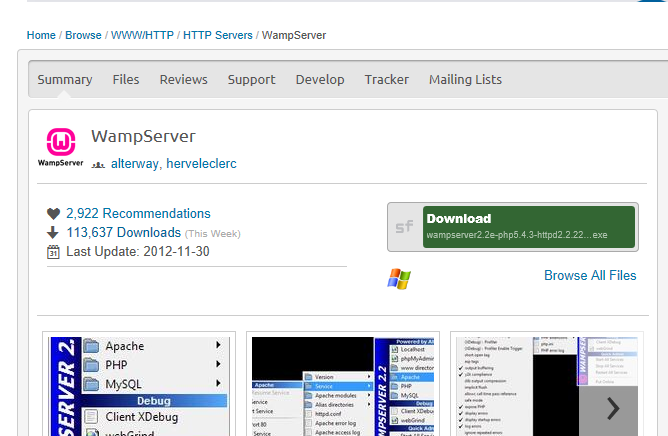Advance screenshots with the next arrow
Viewport: 668px width, 436px height.
[x=613, y=409]
